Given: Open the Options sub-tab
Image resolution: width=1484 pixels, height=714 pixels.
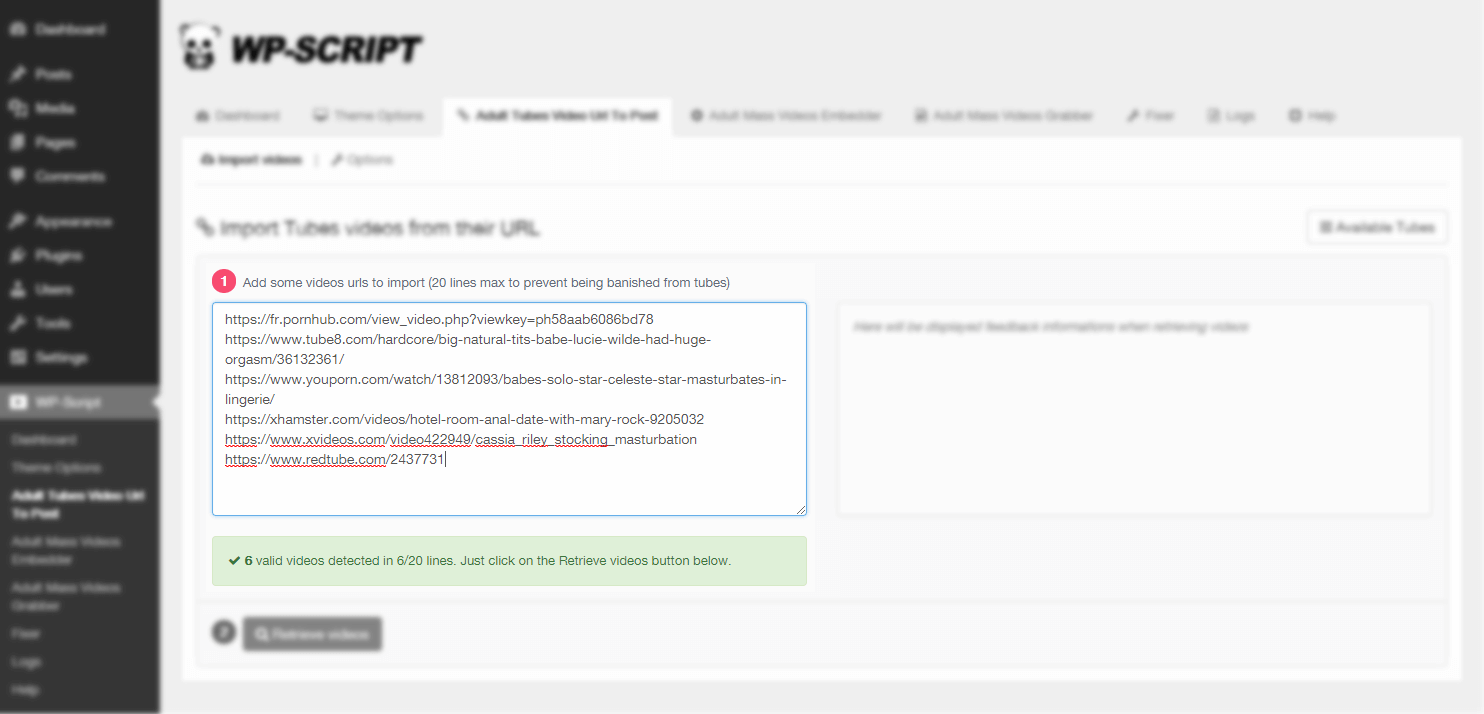Looking at the screenshot, I should click(362, 160).
